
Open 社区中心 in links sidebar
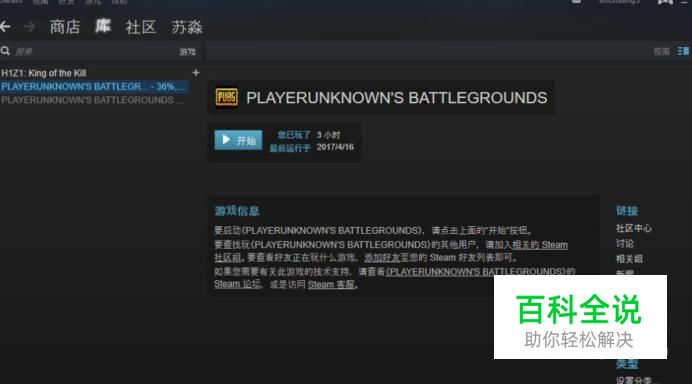(634, 228)
